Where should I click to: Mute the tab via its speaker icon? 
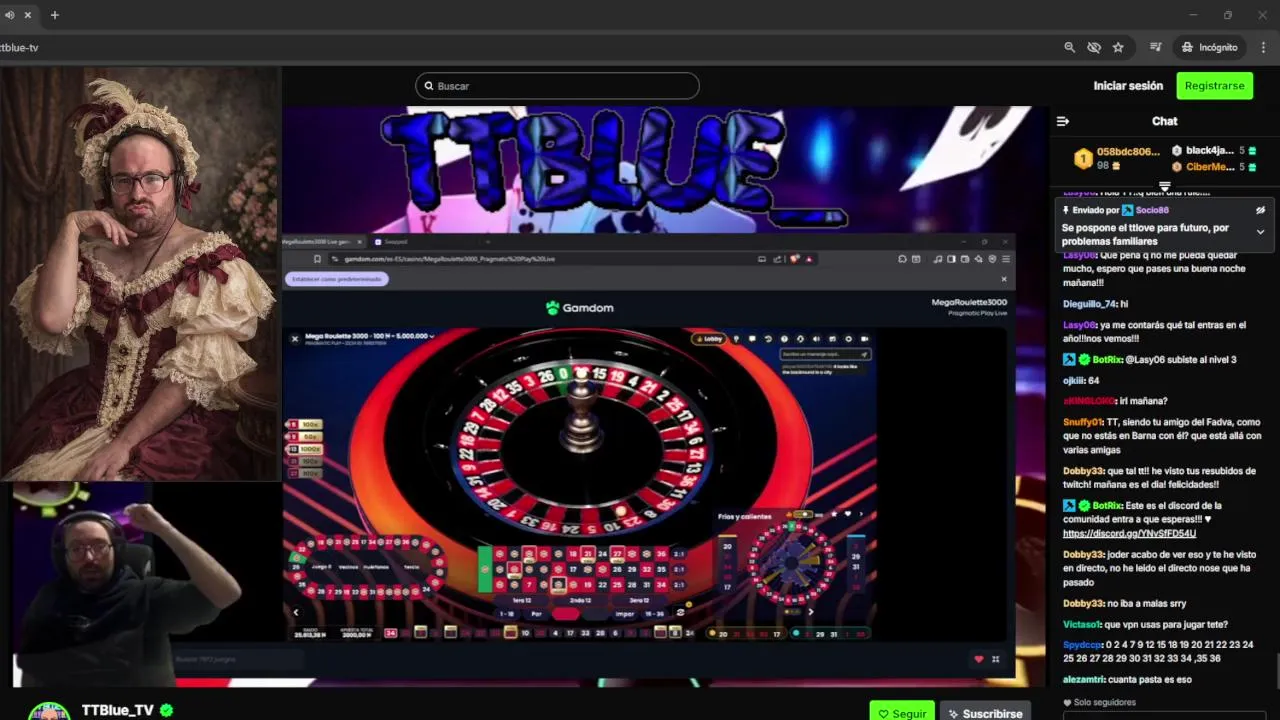tap(10, 15)
